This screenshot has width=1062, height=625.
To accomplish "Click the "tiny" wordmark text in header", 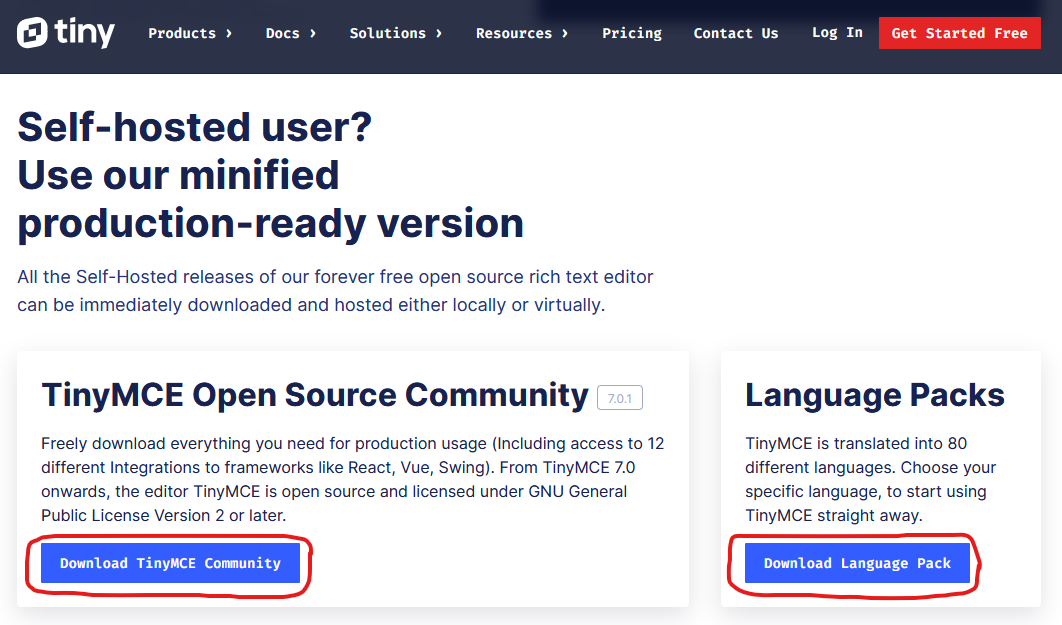I will 84,33.
